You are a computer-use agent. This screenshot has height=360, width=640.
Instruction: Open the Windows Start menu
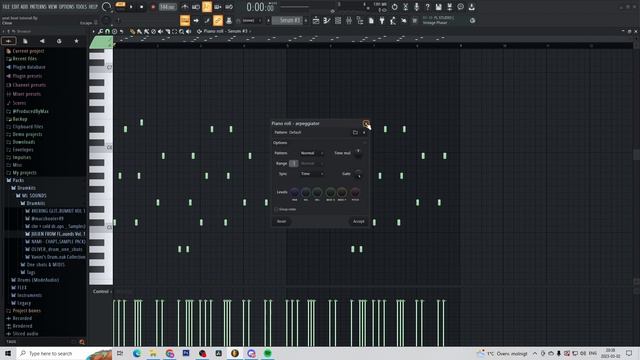tap(8, 353)
